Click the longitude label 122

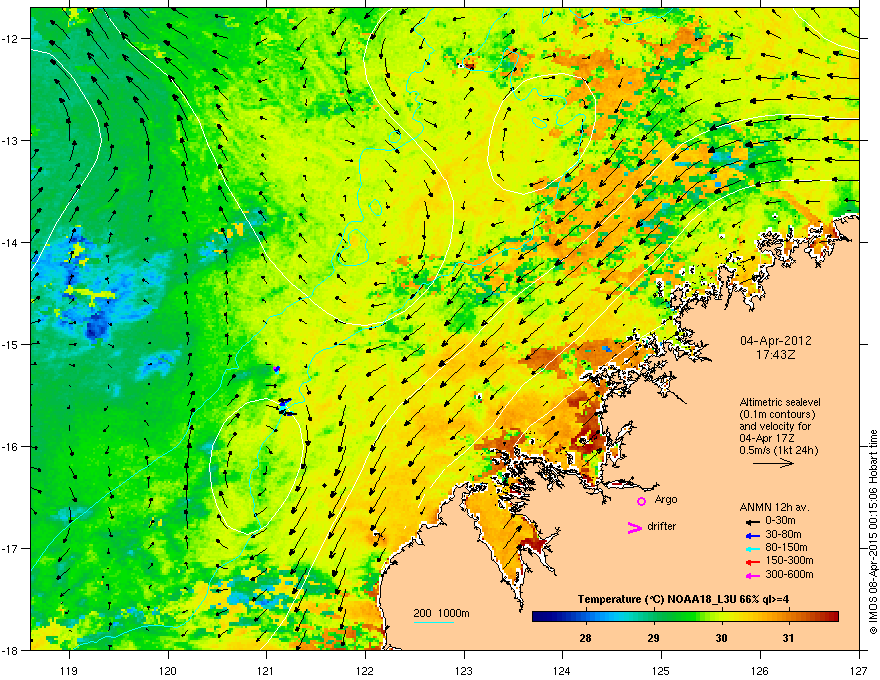coord(365,670)
